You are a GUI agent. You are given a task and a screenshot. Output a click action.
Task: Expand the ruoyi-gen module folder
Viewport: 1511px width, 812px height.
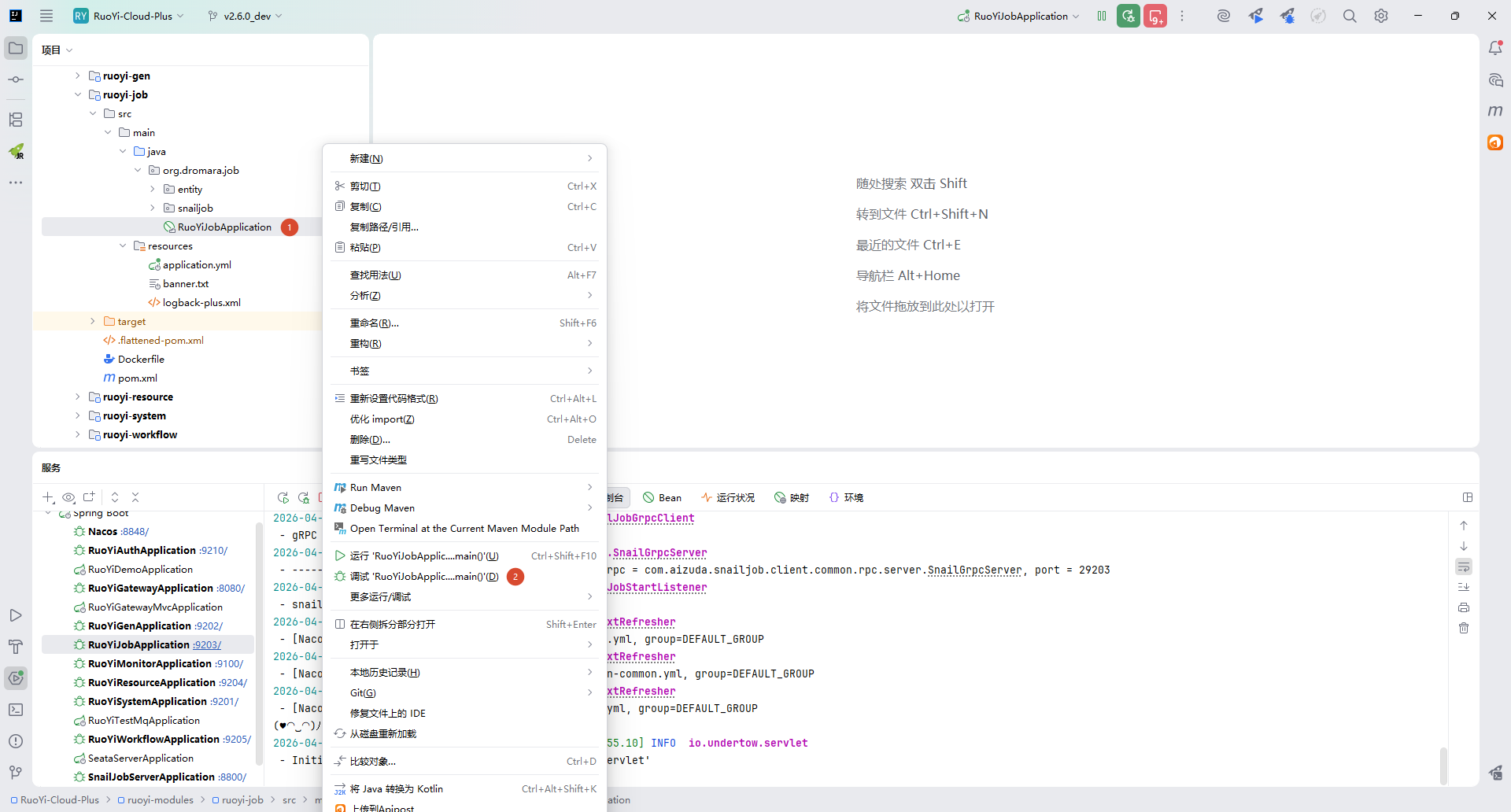[x=77, y=76]
